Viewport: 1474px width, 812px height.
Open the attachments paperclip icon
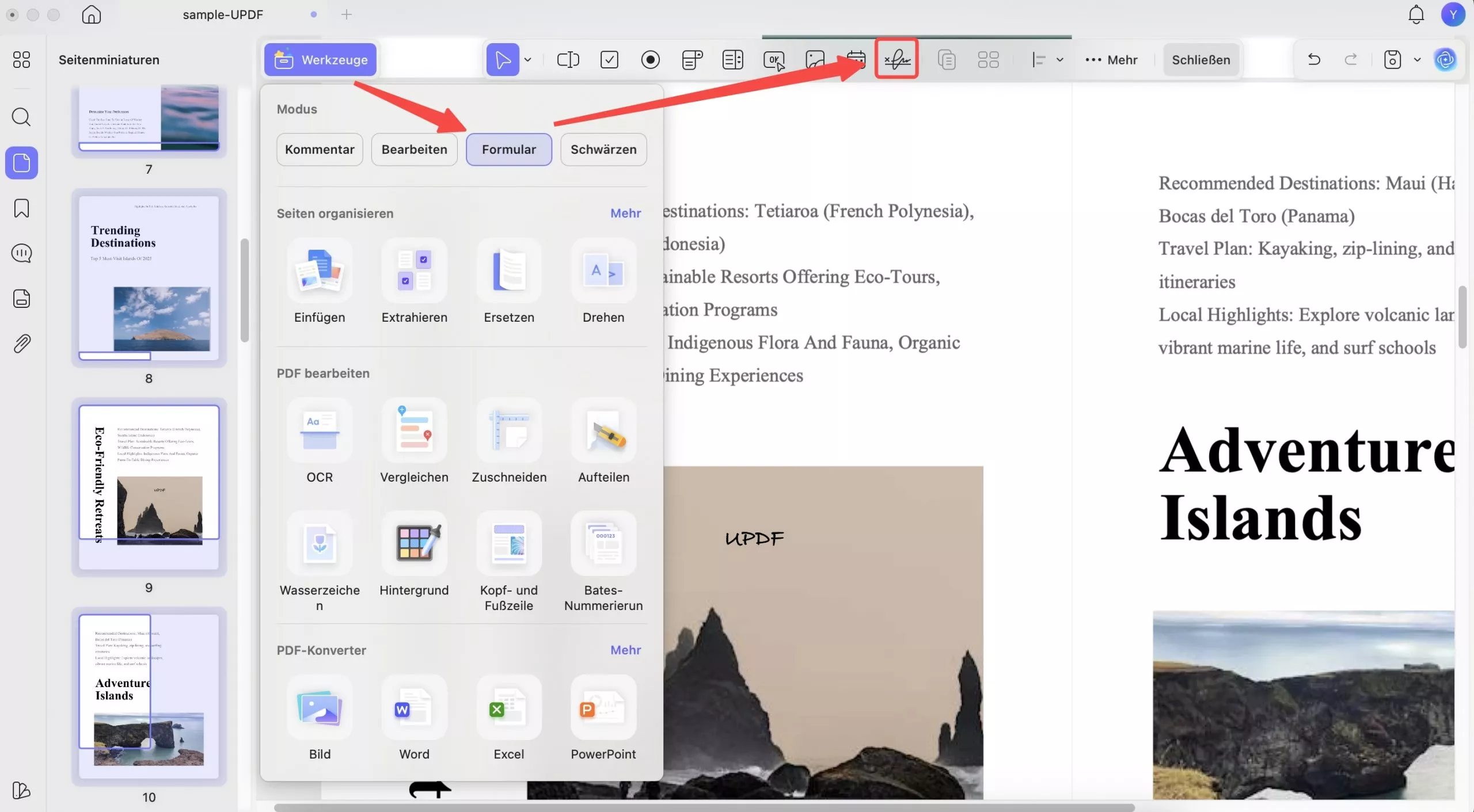pos(21,344)
